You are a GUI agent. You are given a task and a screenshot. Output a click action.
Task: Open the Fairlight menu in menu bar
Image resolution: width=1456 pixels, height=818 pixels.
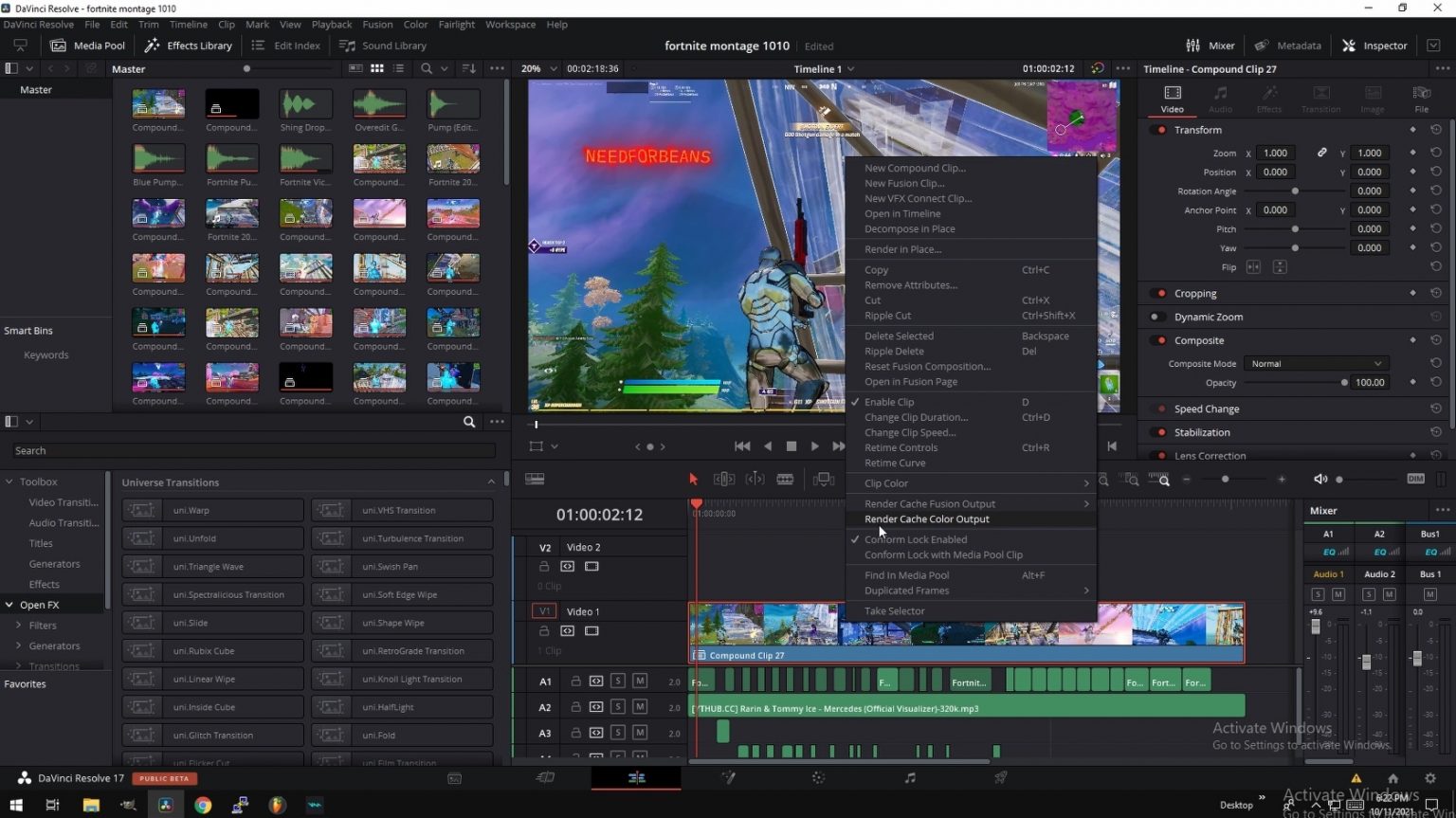(x=456, y=25)
